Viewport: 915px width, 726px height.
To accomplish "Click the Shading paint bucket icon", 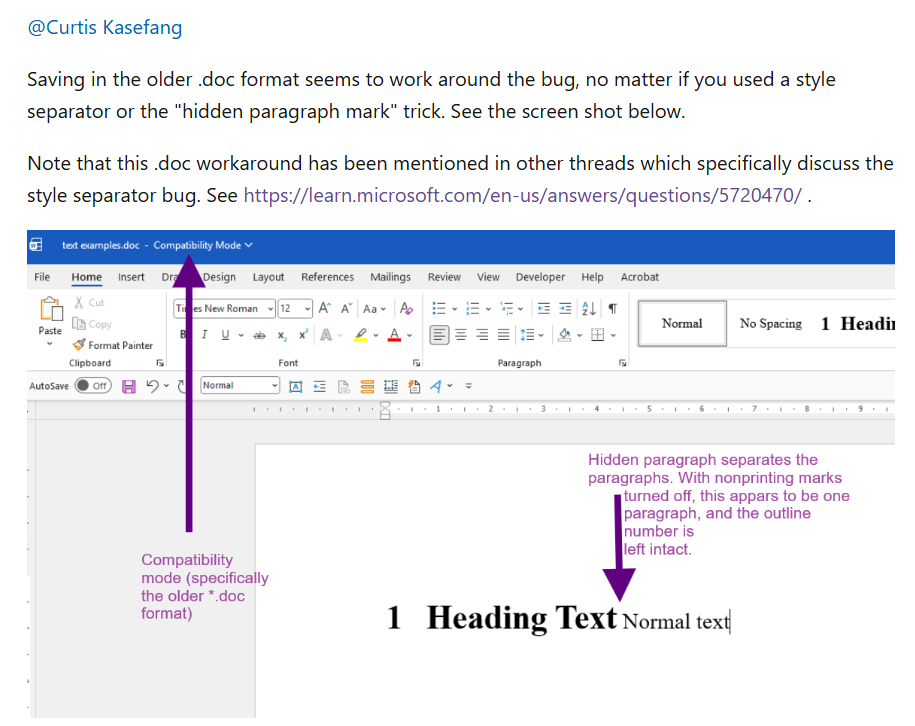I will (564, 335).
